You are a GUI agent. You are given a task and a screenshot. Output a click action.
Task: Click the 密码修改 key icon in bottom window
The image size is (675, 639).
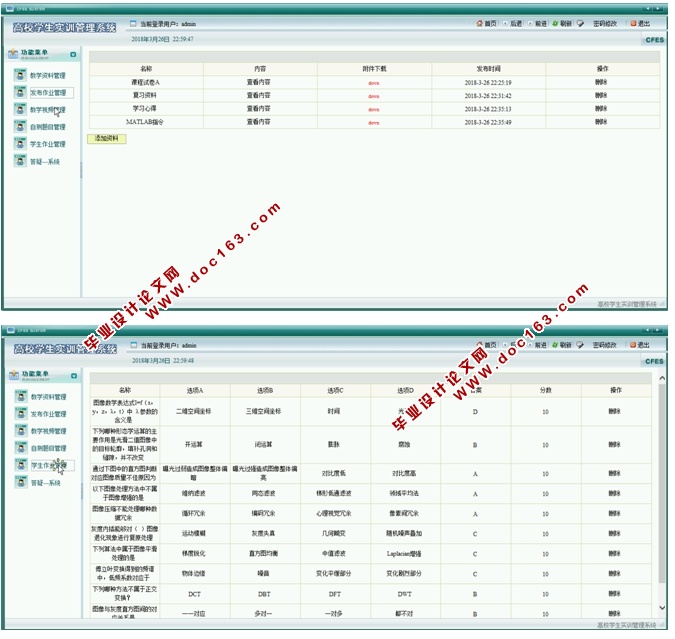coord(580,345)
